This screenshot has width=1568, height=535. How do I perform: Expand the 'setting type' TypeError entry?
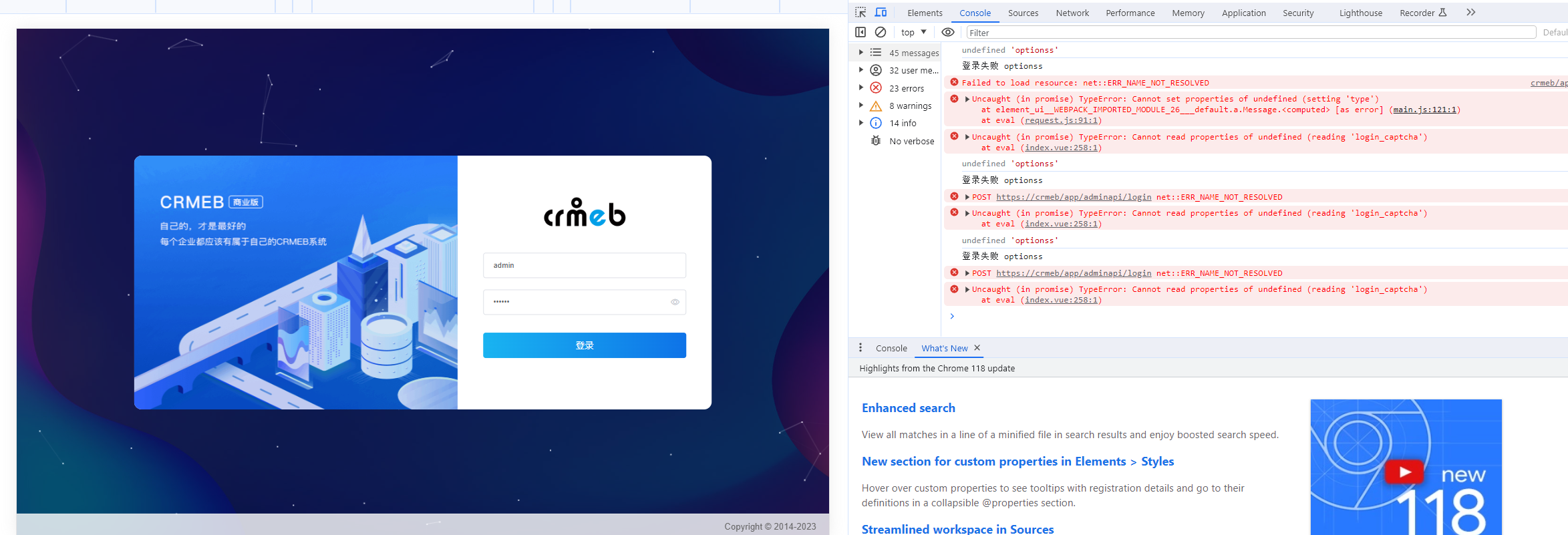[x=967, y=99]
